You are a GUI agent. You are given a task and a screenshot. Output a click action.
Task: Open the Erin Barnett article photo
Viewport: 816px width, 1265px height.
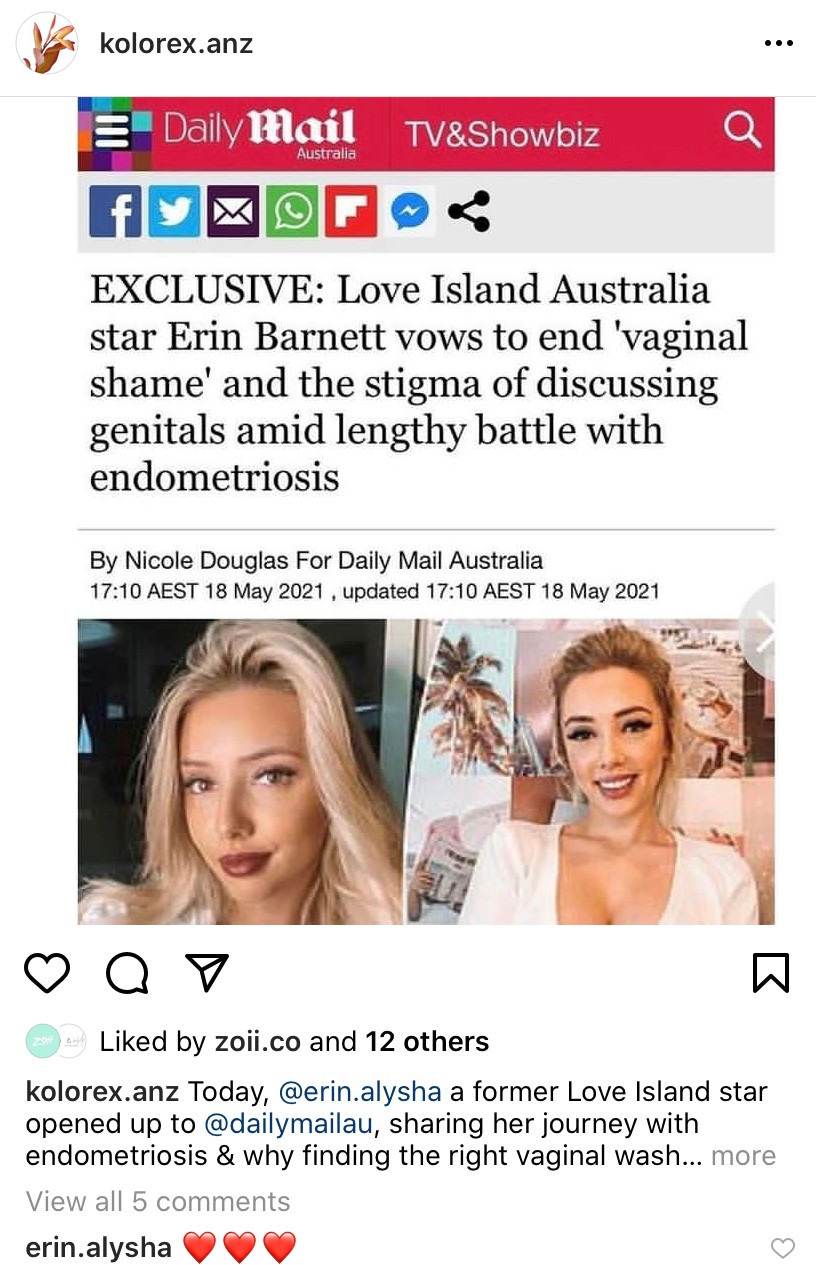pos(426,771)
